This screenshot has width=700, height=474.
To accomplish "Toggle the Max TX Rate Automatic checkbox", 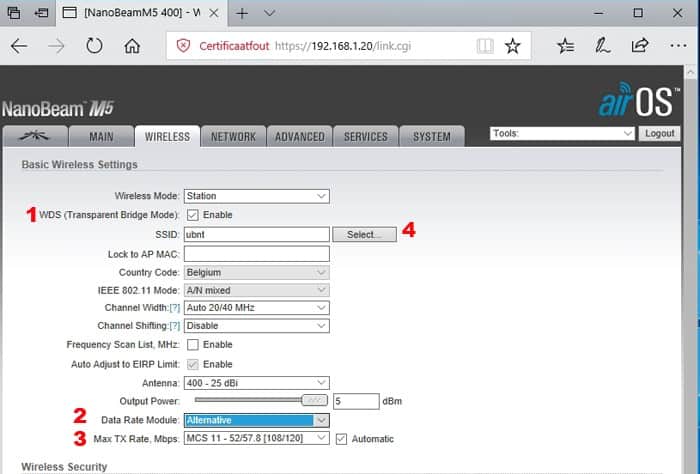I will pyautogui.click(x=341, y=439).
